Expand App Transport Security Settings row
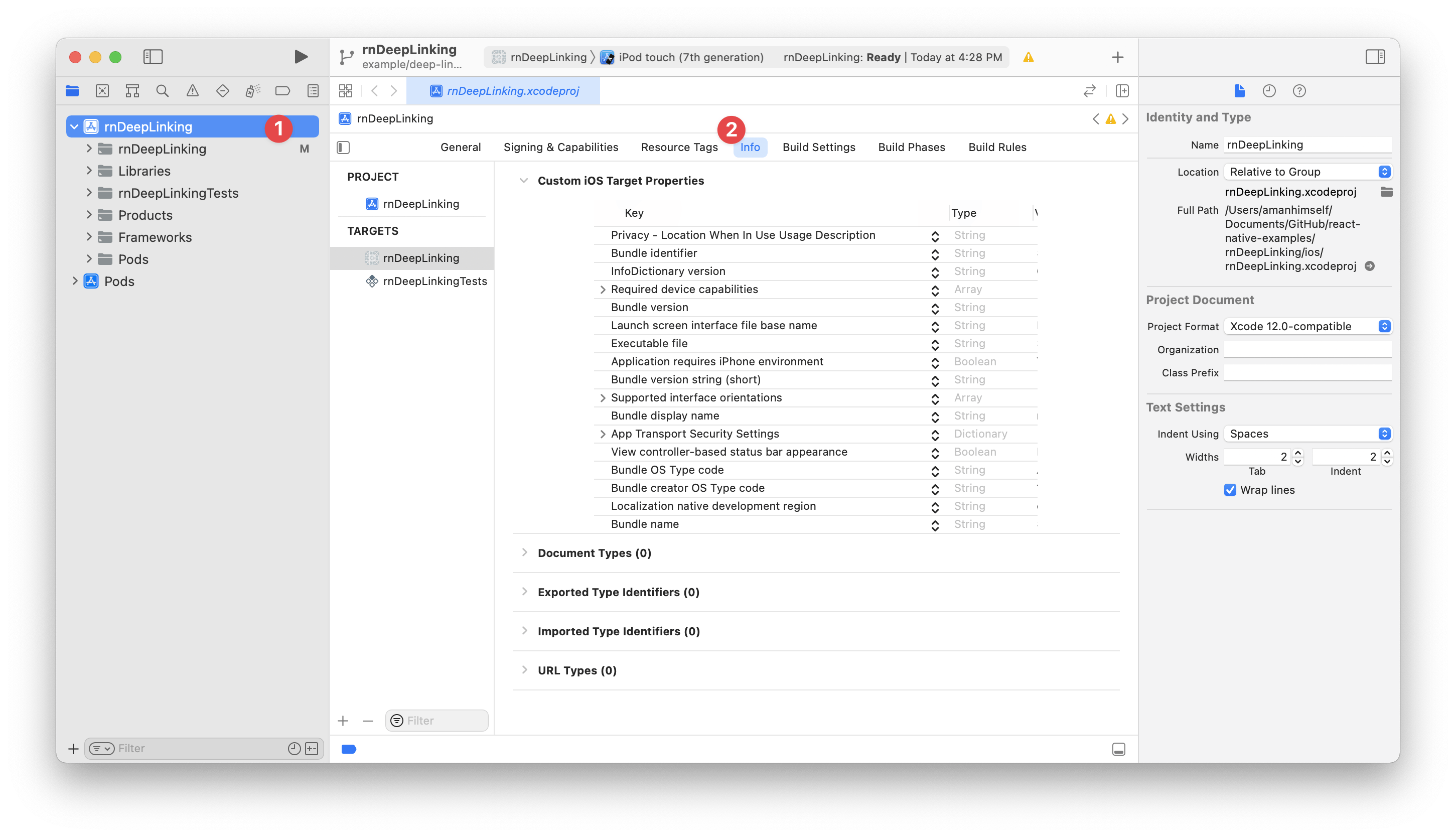The width and height of the screenshot is (1456, 837). click(602, 434)
